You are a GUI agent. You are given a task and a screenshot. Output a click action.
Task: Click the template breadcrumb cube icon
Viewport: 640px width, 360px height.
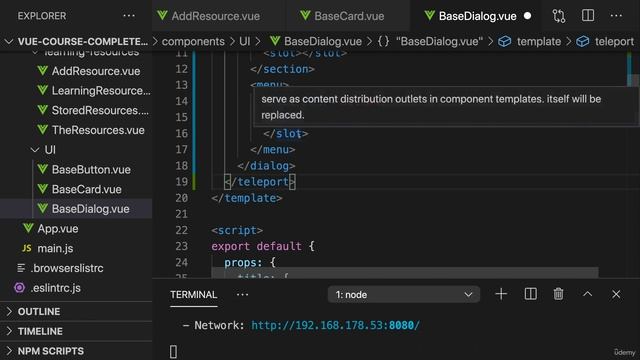[504, 41]
